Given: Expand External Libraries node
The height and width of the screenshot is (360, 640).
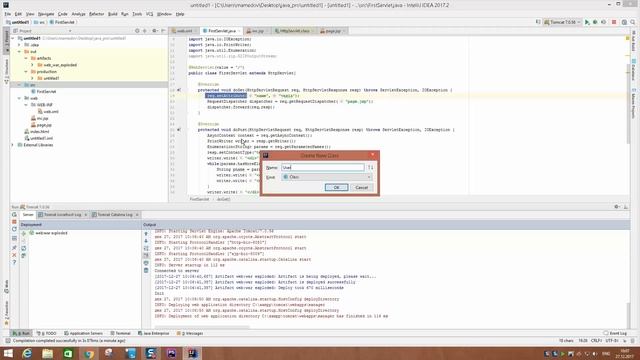Looking at the screenshot, I should click(13, 145).
